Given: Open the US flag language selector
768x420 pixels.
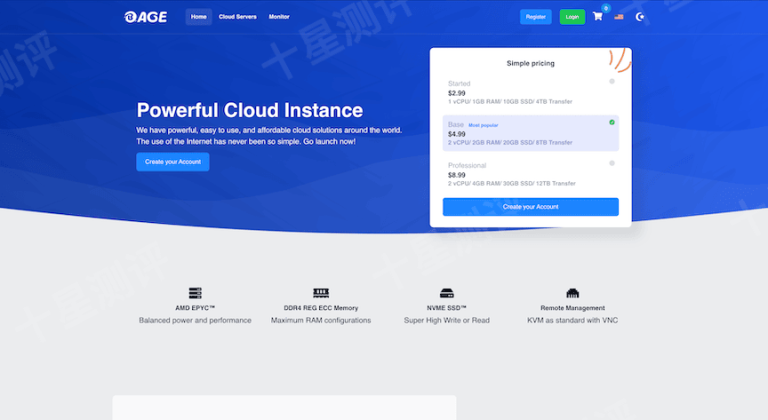Looking at the screenshot, I should point(619,16).
